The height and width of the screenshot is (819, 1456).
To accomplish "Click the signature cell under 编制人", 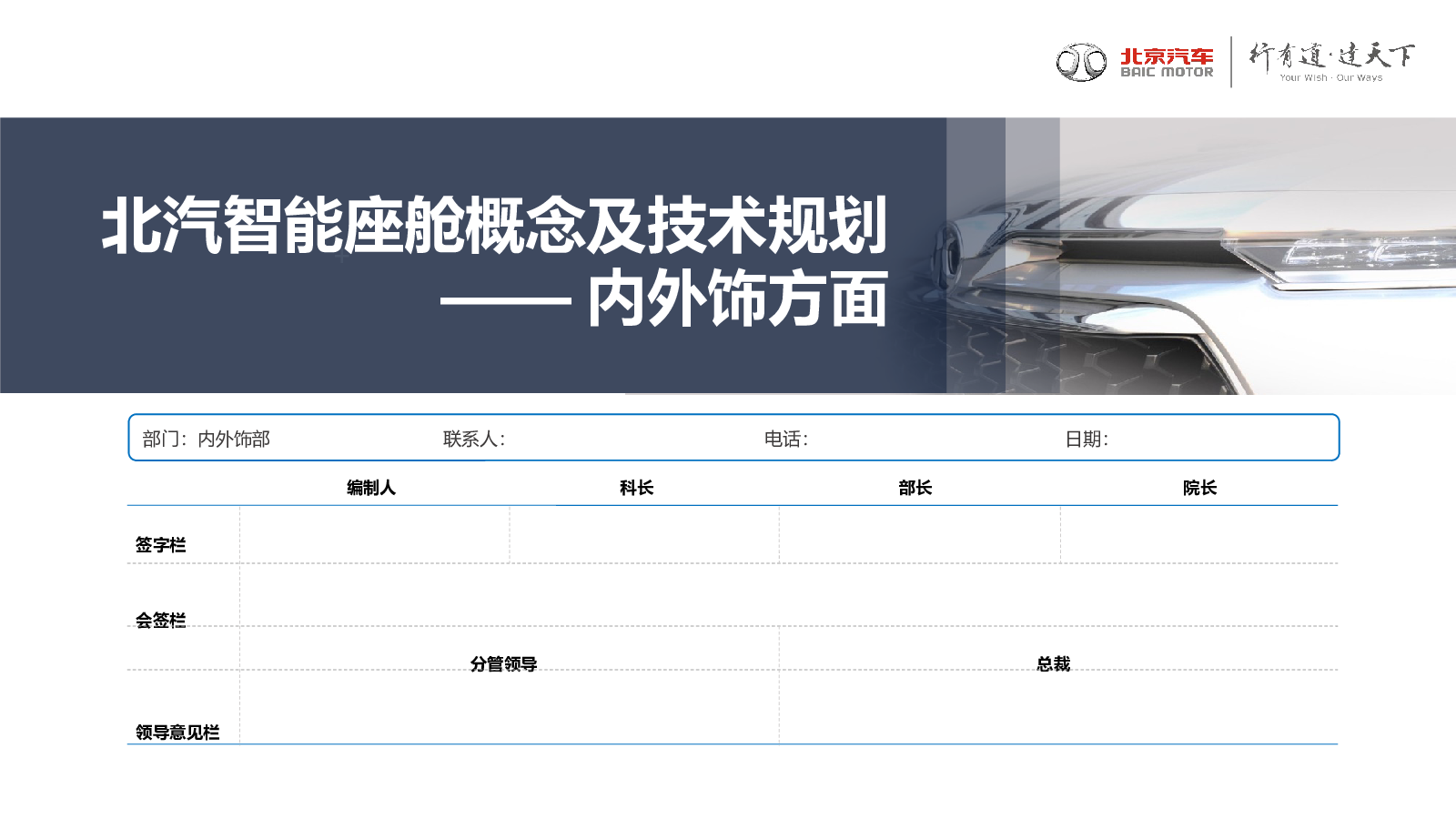I will [x=375, y=534].
